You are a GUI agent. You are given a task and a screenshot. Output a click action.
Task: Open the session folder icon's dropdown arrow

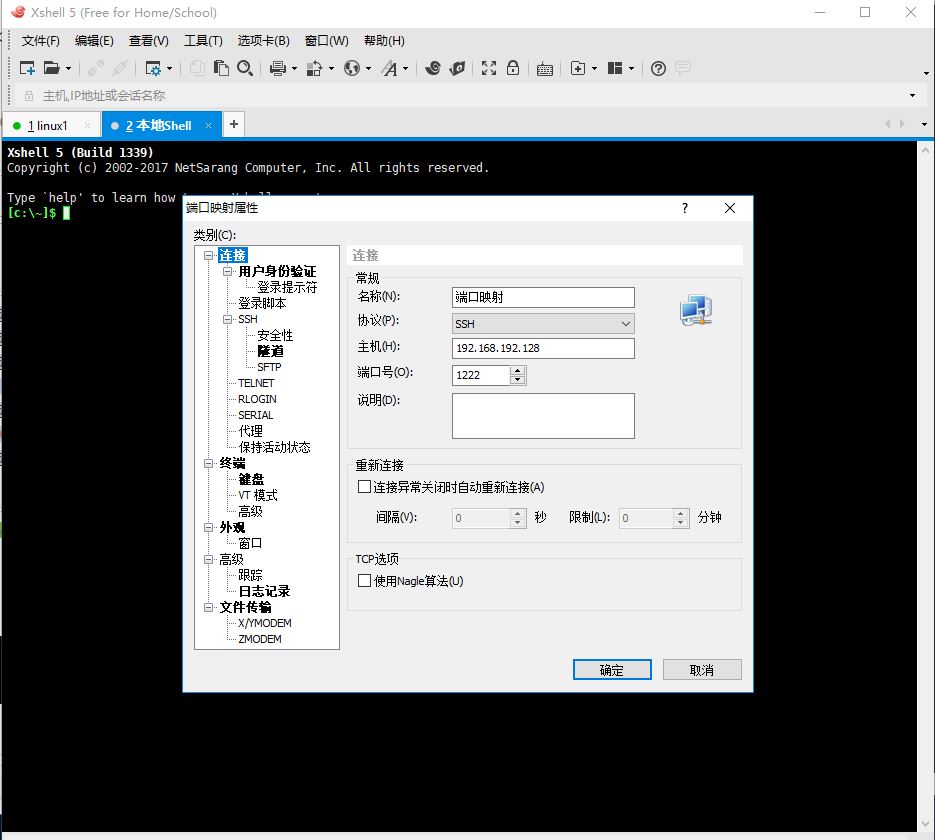click(x=69, y=69)
